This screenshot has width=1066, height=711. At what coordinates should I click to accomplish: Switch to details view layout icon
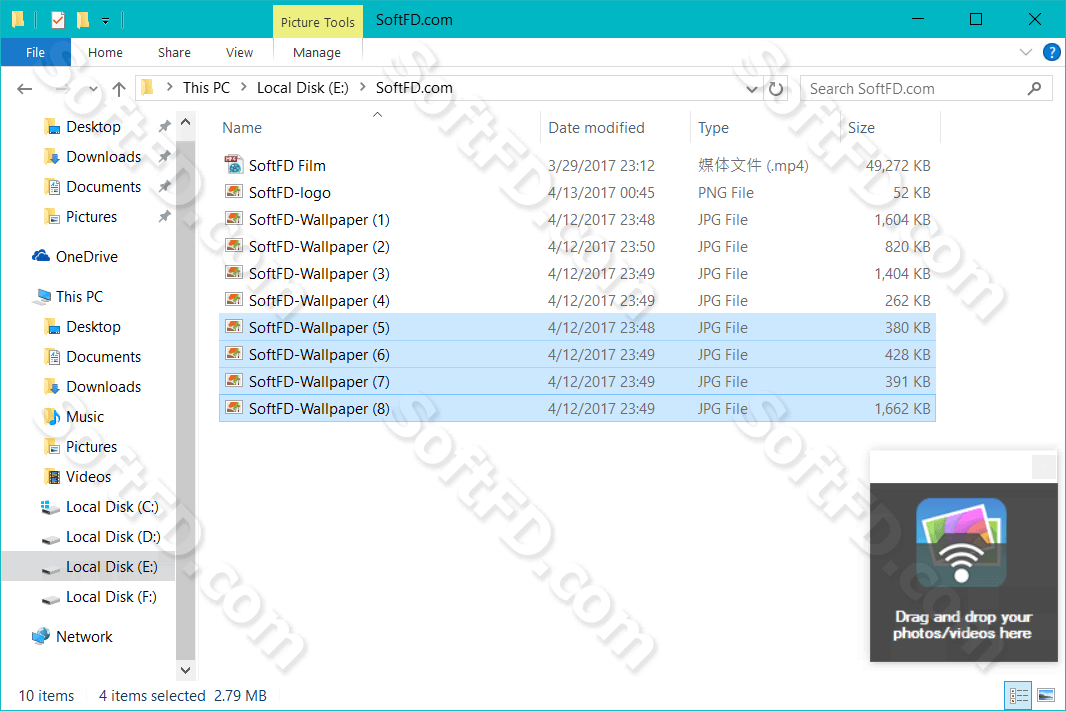[1018, 695]
